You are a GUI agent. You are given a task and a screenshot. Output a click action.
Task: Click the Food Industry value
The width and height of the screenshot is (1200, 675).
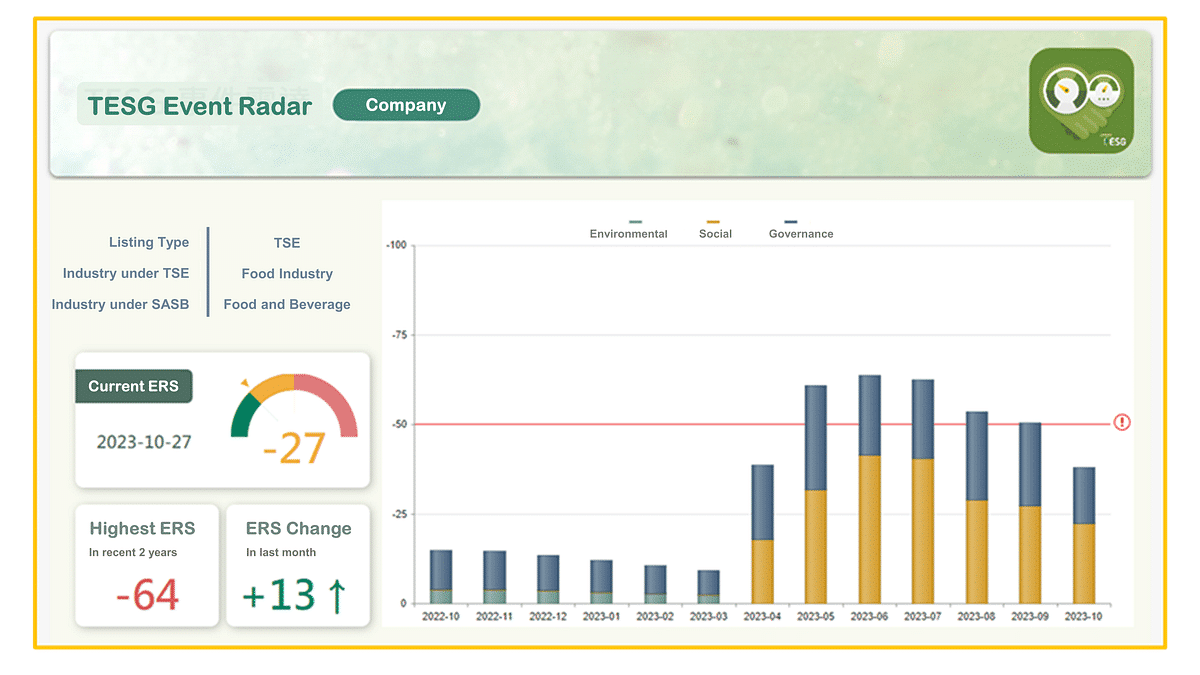point(287,274)
